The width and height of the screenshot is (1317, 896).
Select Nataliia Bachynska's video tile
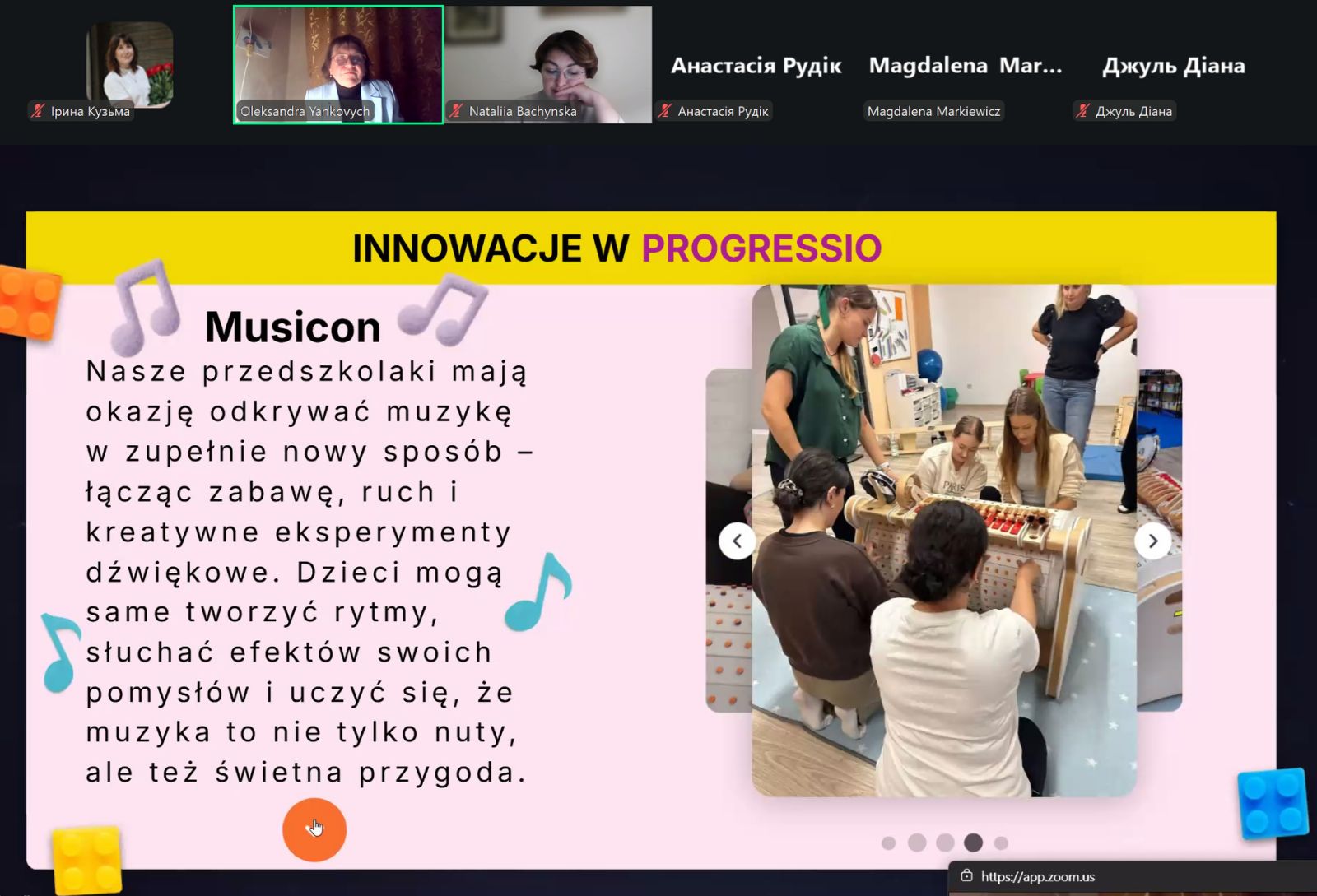[548, 65]
